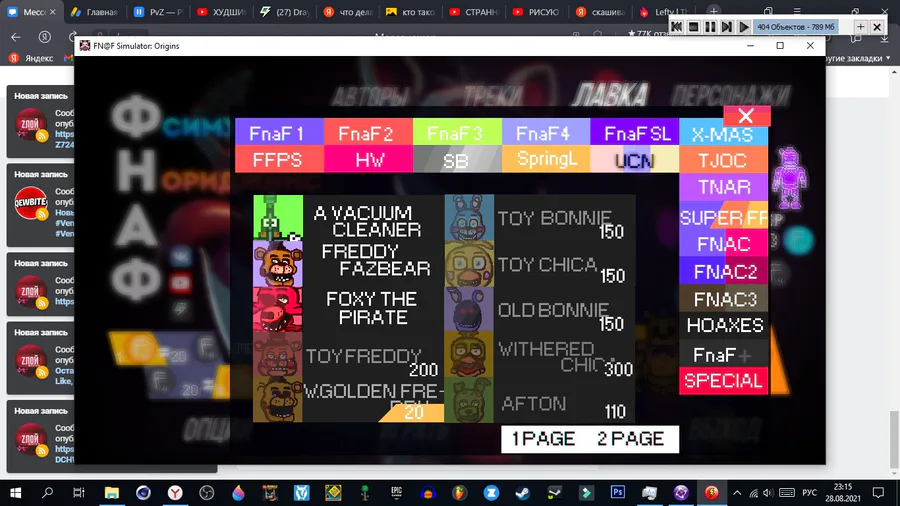Image resolution: width=900 pixels, height=506 pixels.
Task: Select the Foxy the Pirate portrait
Action: coord(278,309)
